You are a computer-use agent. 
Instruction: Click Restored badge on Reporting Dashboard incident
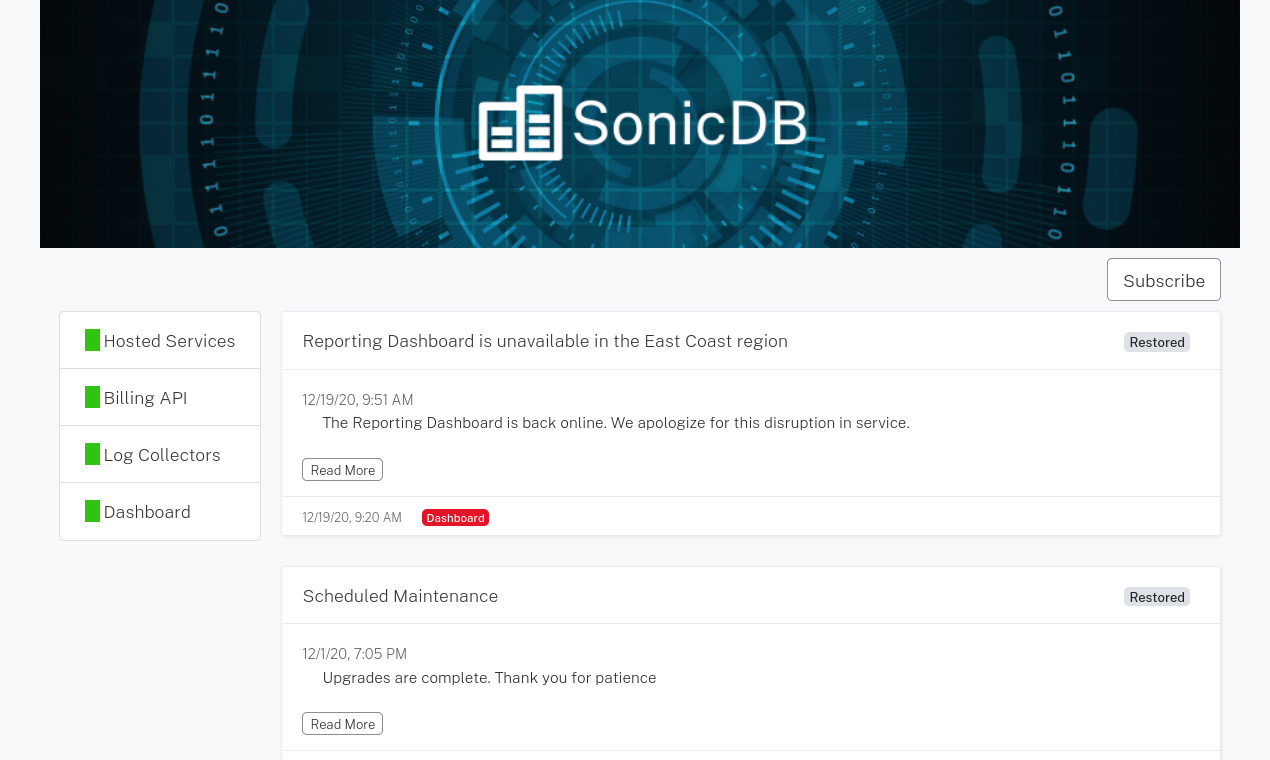[1157, 342]
